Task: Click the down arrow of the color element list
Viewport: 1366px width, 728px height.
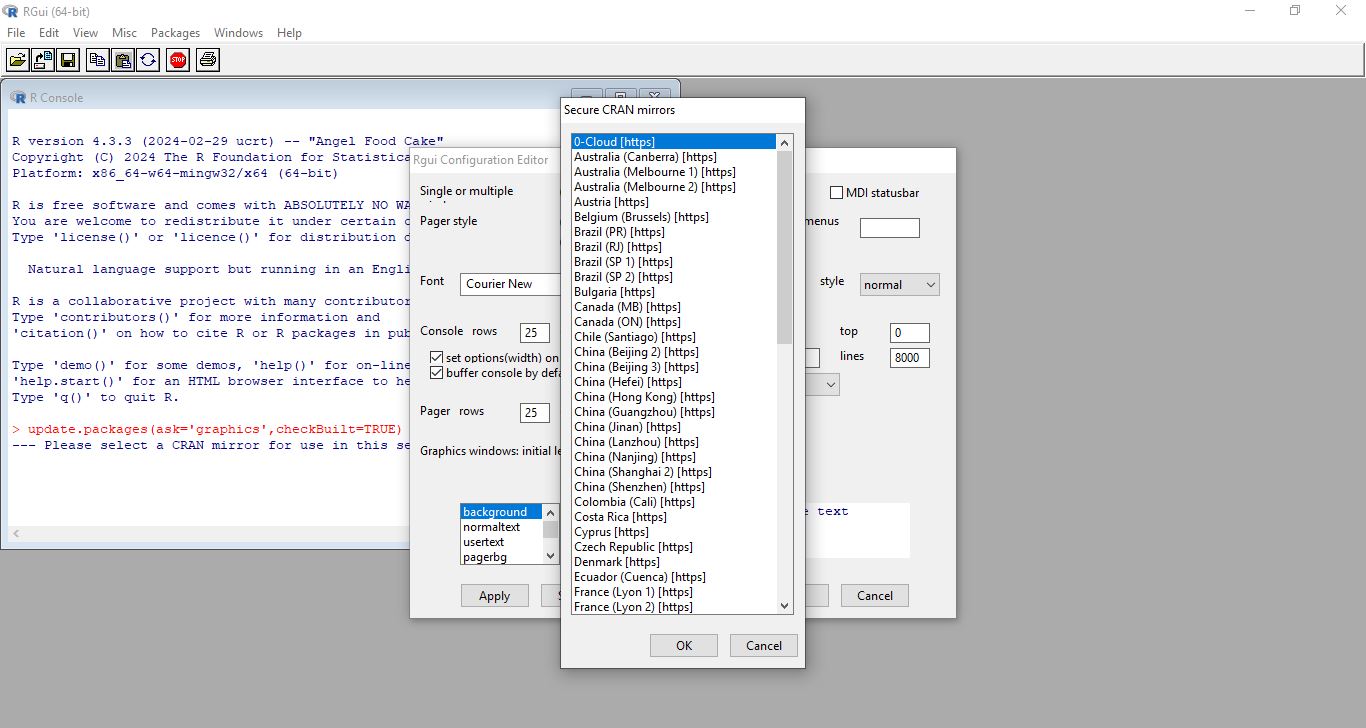Action: 550,555
